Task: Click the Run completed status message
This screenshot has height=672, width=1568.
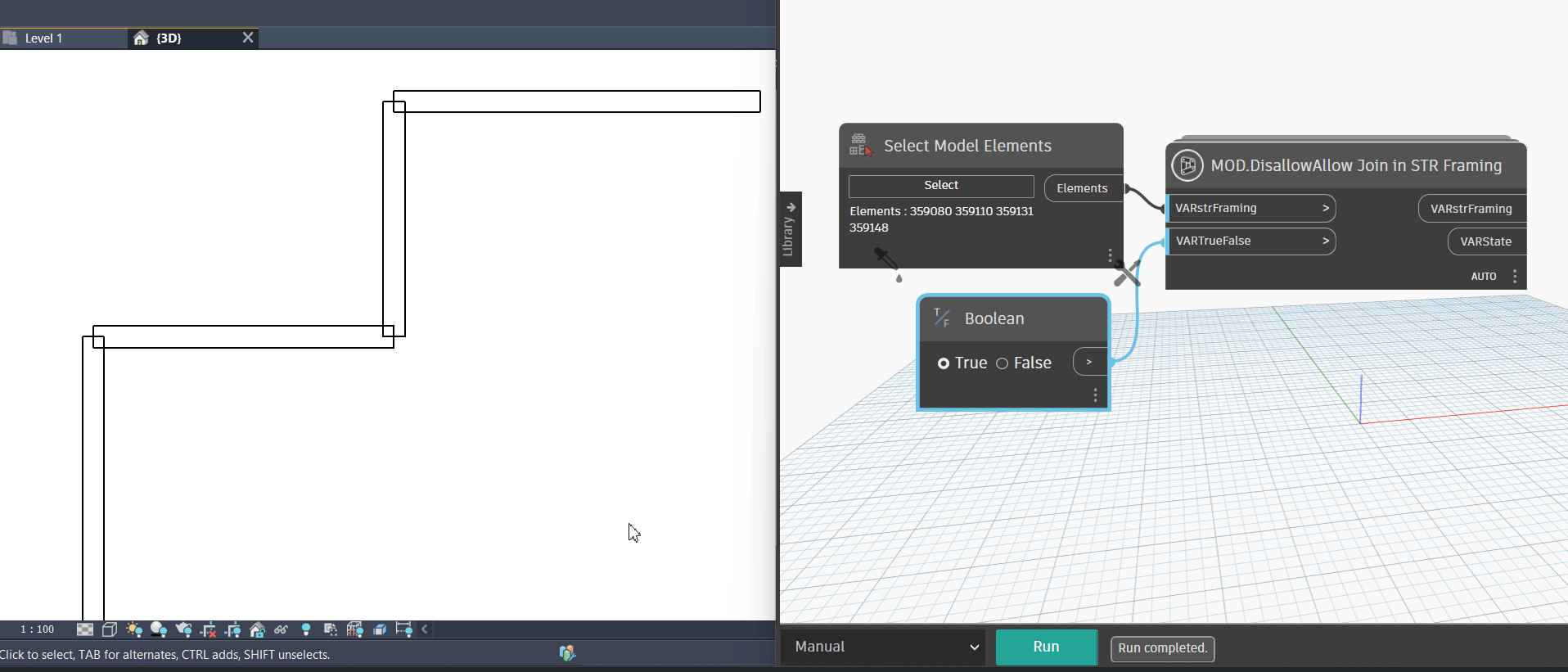Action: click(1162, 648)
